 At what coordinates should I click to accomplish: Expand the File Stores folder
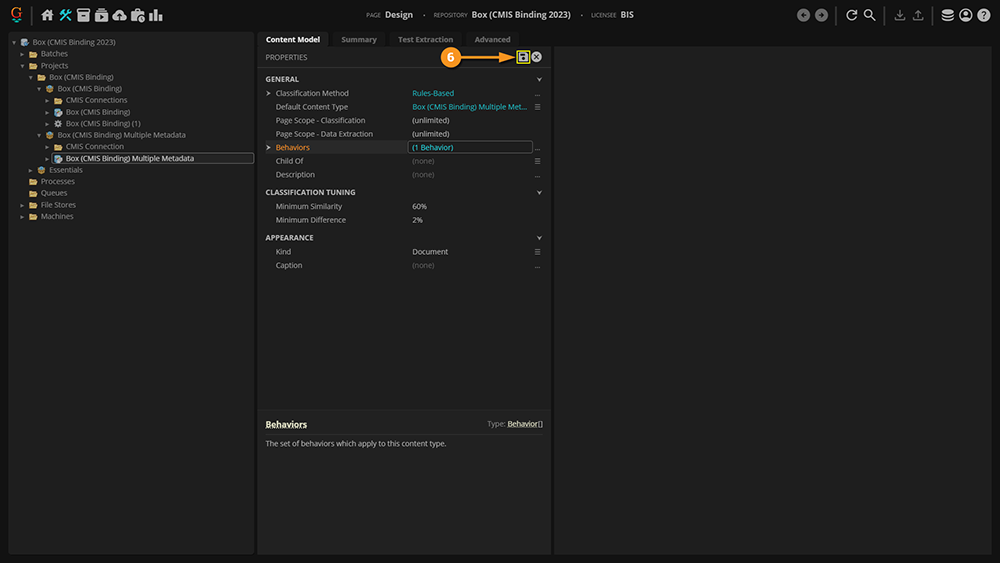coord(22,205)
